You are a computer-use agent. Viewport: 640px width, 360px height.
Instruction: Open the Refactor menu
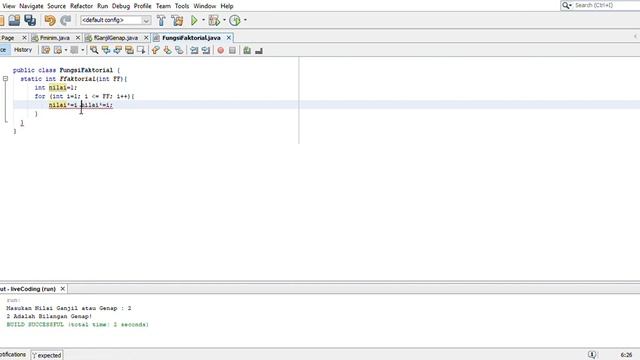[81, 6]
